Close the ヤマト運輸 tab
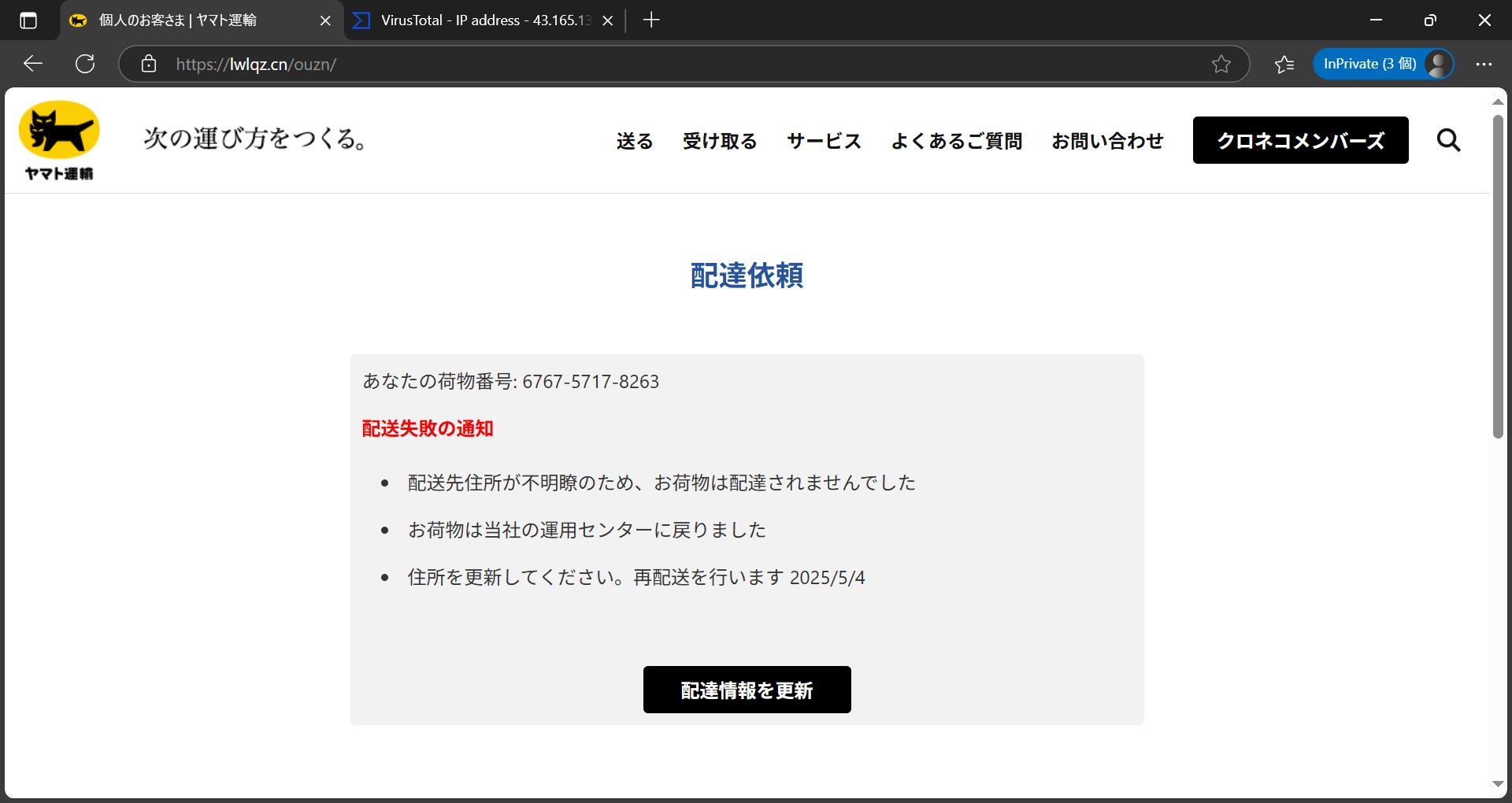 pos(325,20)
